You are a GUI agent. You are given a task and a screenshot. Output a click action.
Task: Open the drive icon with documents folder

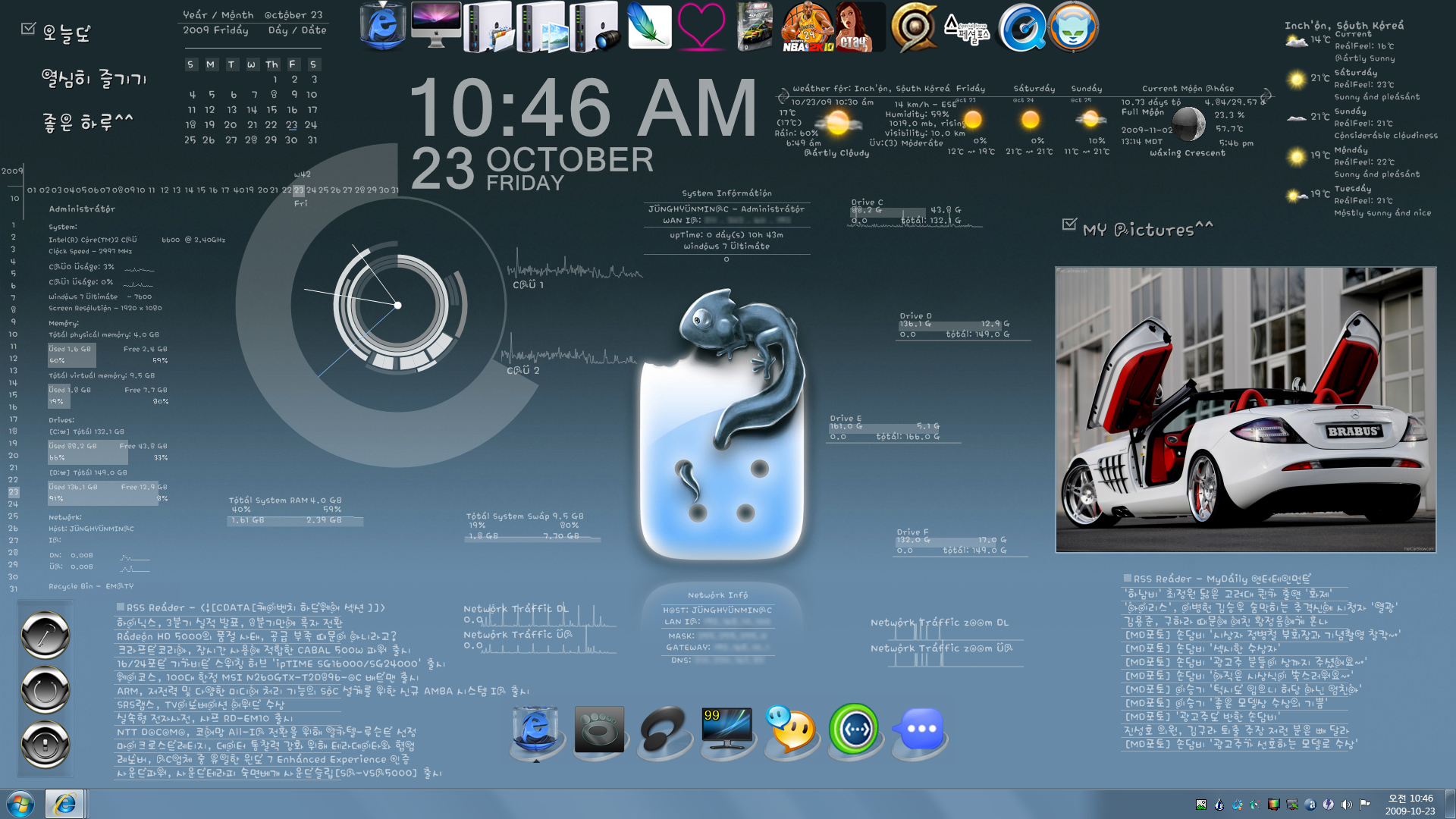pyautogui.click(x=488, y=27)
